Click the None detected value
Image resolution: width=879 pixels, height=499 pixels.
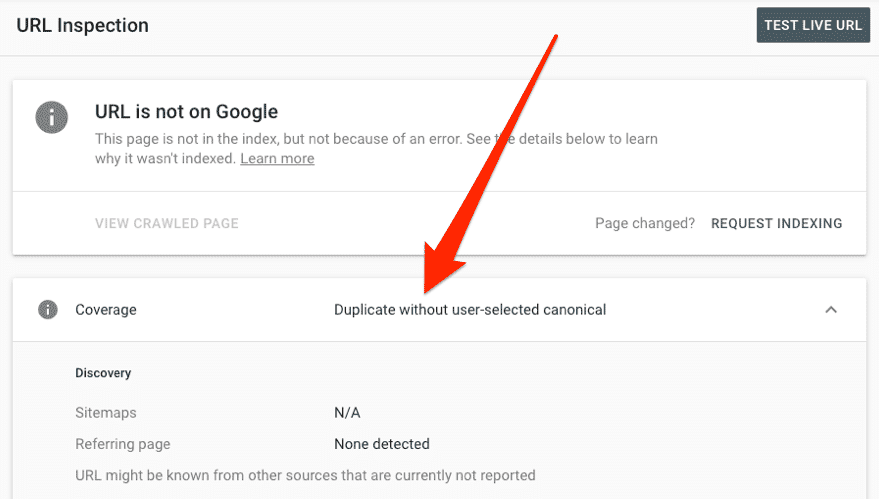click(x=382, y=444)
